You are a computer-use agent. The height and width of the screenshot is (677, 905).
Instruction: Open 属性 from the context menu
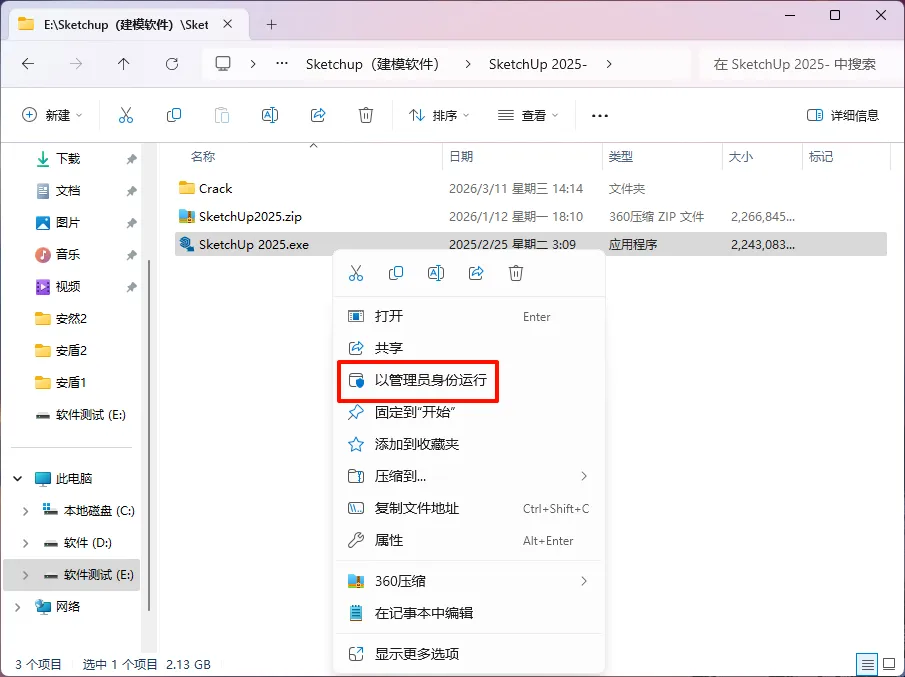pyautogui.click(x=469, y=541)
